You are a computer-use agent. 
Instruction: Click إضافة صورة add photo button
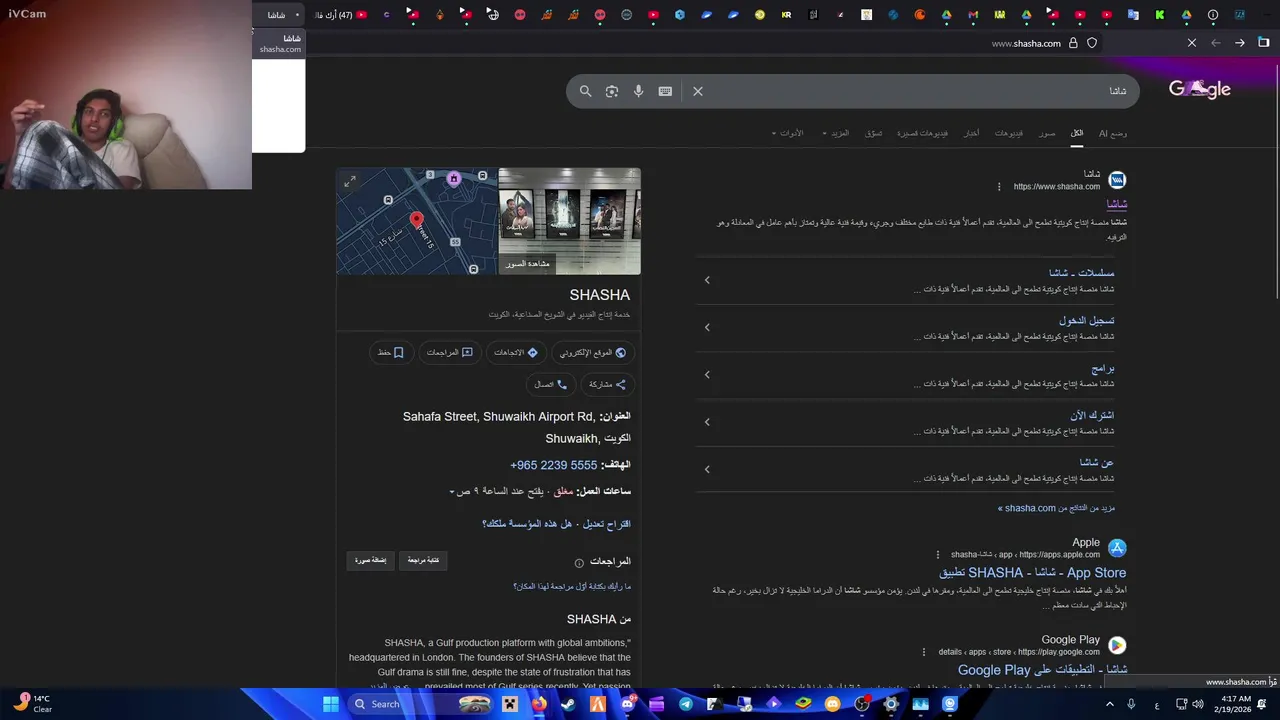[x=371, y=561]
